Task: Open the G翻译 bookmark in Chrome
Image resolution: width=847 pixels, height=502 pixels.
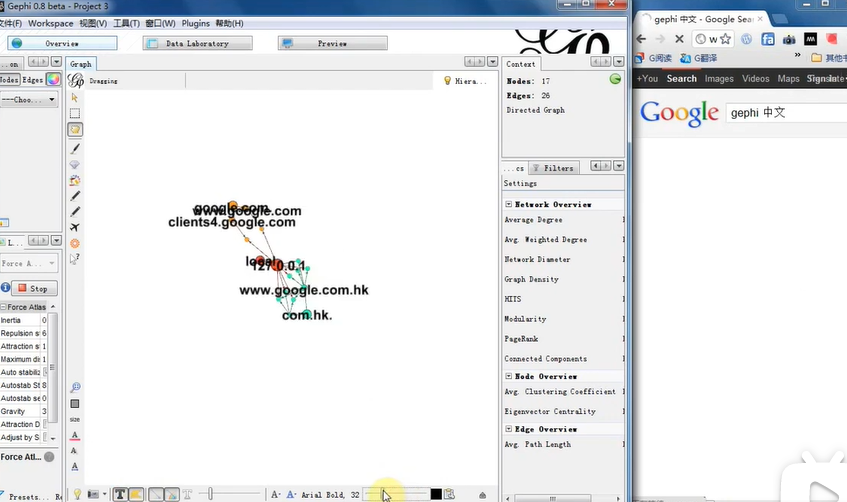Action: coord(699,58)
